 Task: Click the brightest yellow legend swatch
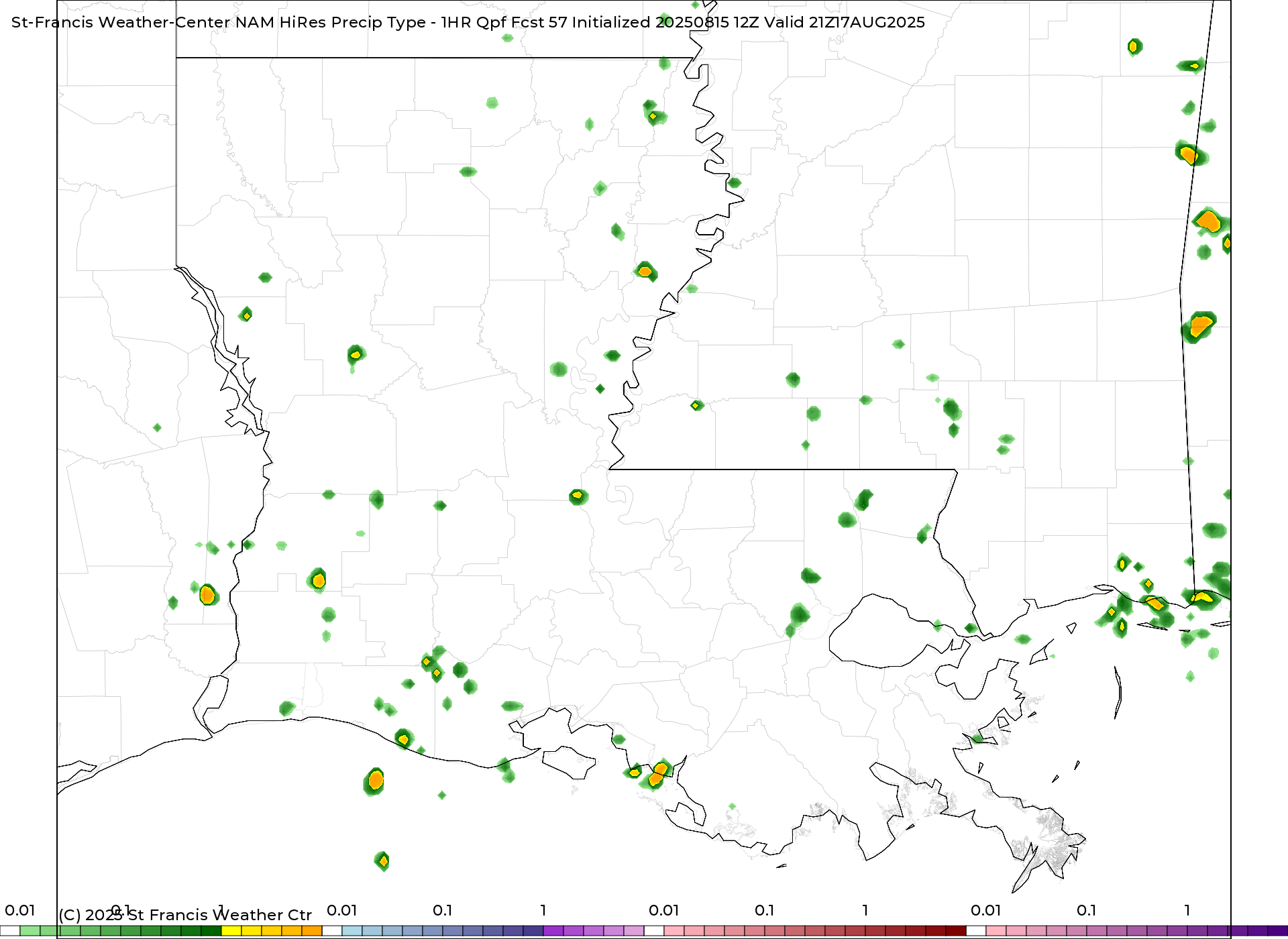pos(231,931)
